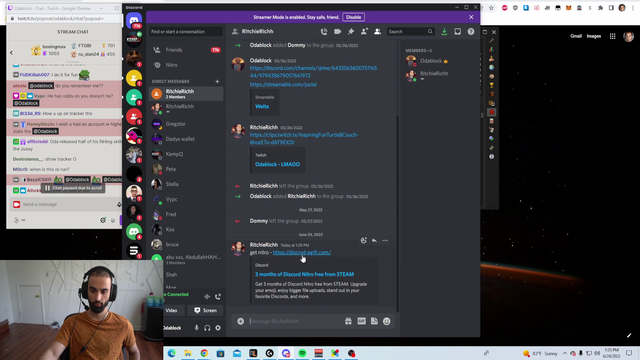Turn on camera with Video button
The width and height of the screenshot is (640, 360).
tap(173, 310)
